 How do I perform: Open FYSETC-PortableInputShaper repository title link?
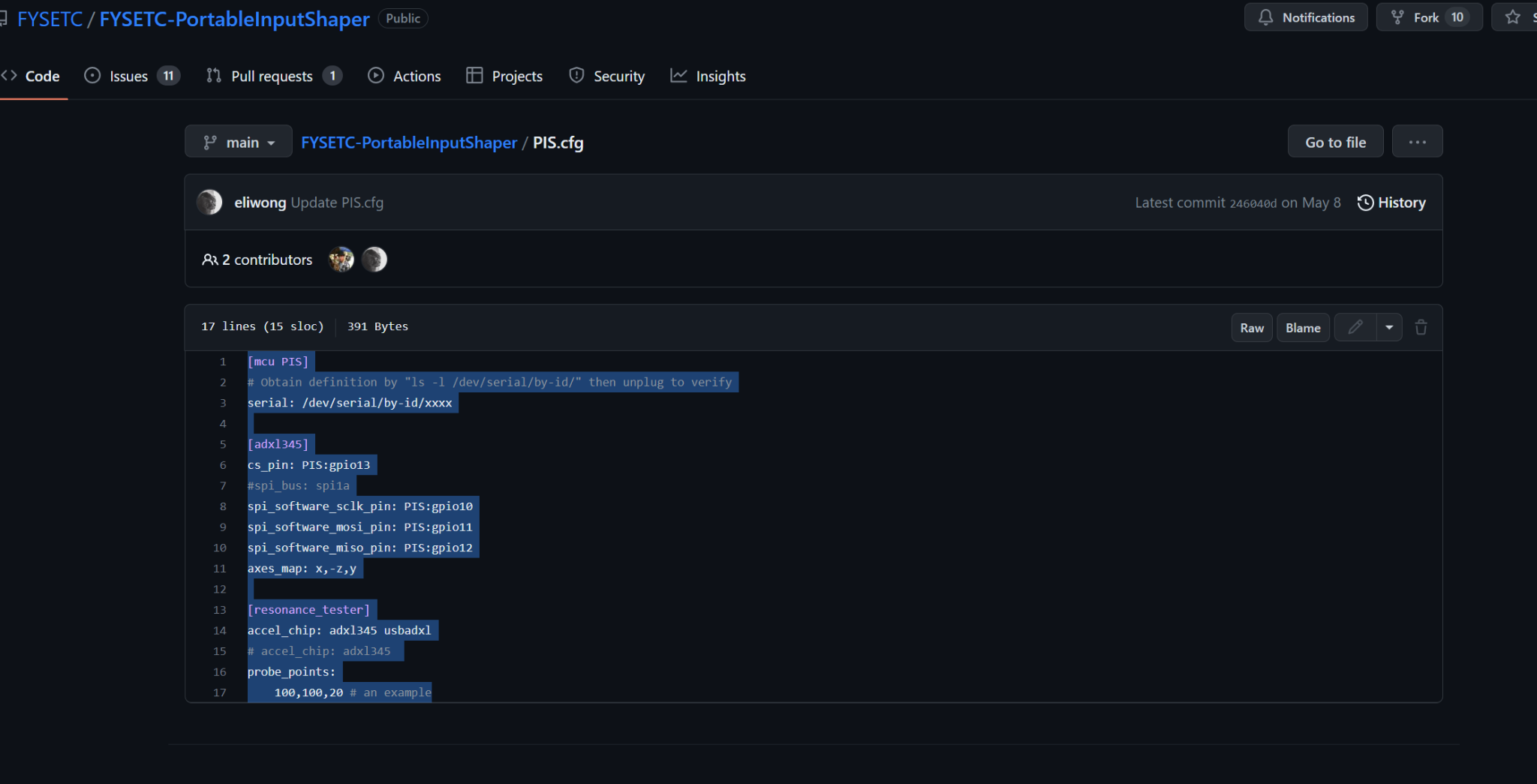click(234, 19)
